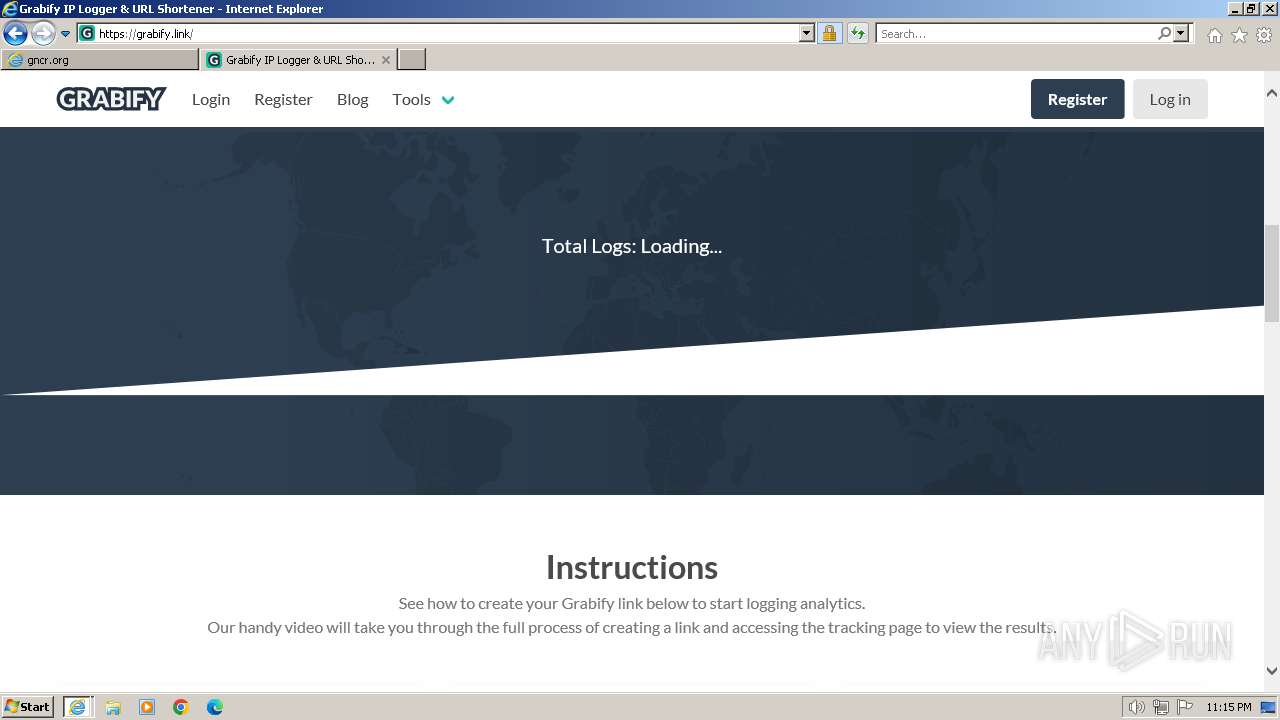
Task: Open the Login nav link
Action: tap(211, 99)
